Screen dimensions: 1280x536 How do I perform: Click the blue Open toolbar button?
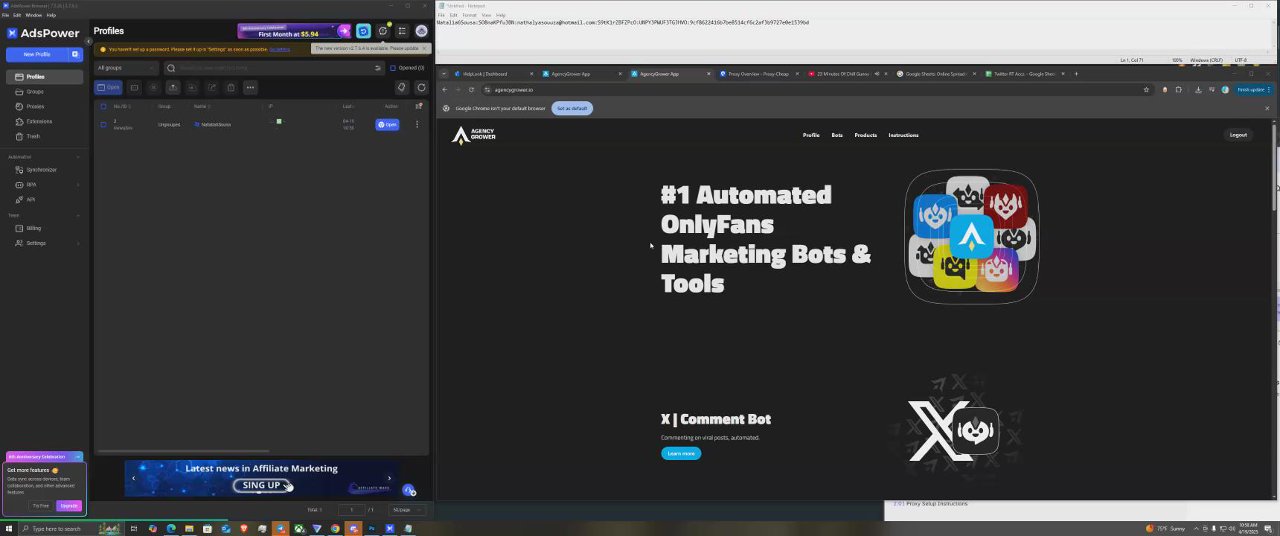(108, 87)
